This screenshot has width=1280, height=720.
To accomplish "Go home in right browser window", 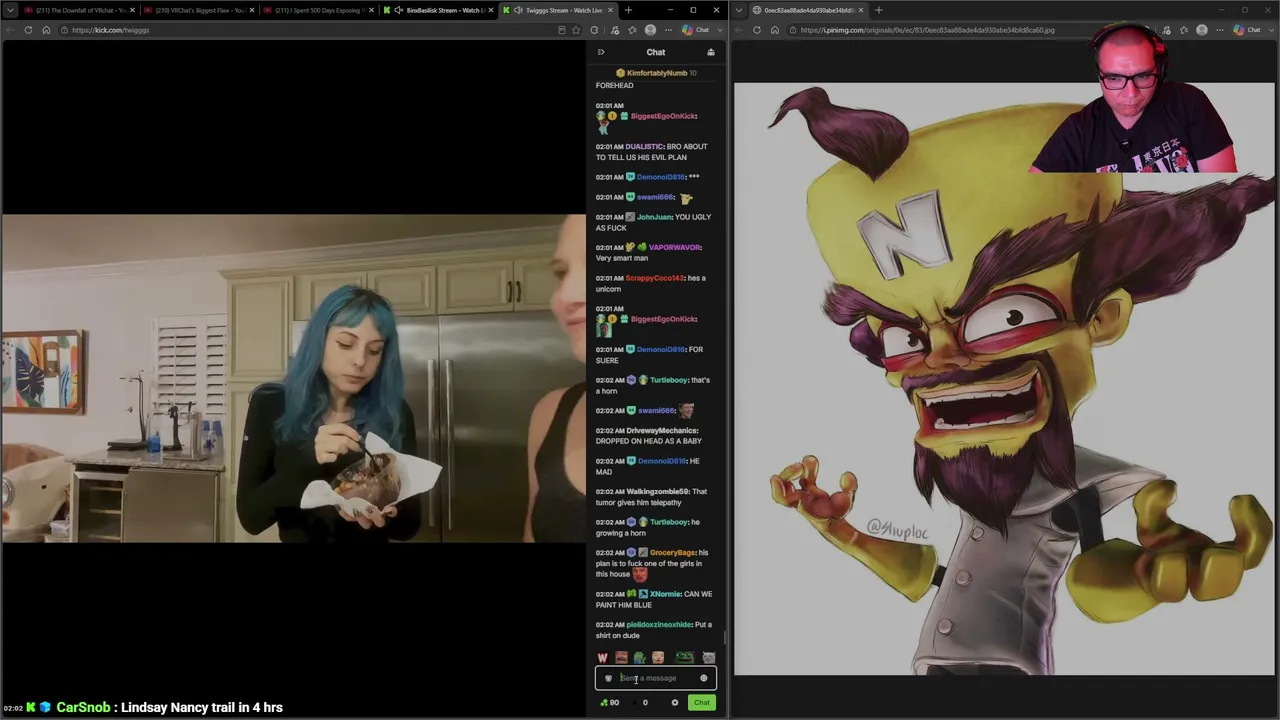I will click(x=775, y=30).
